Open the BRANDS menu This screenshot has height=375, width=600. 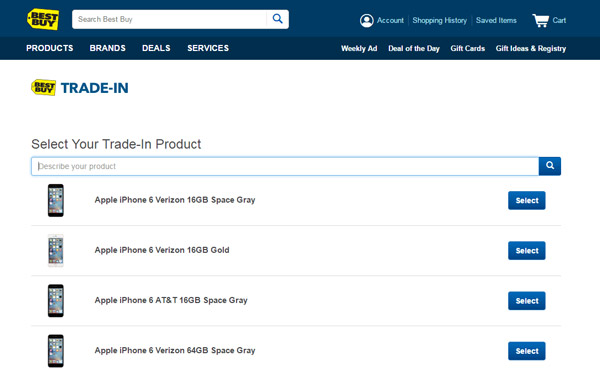[x=108, y=48]
